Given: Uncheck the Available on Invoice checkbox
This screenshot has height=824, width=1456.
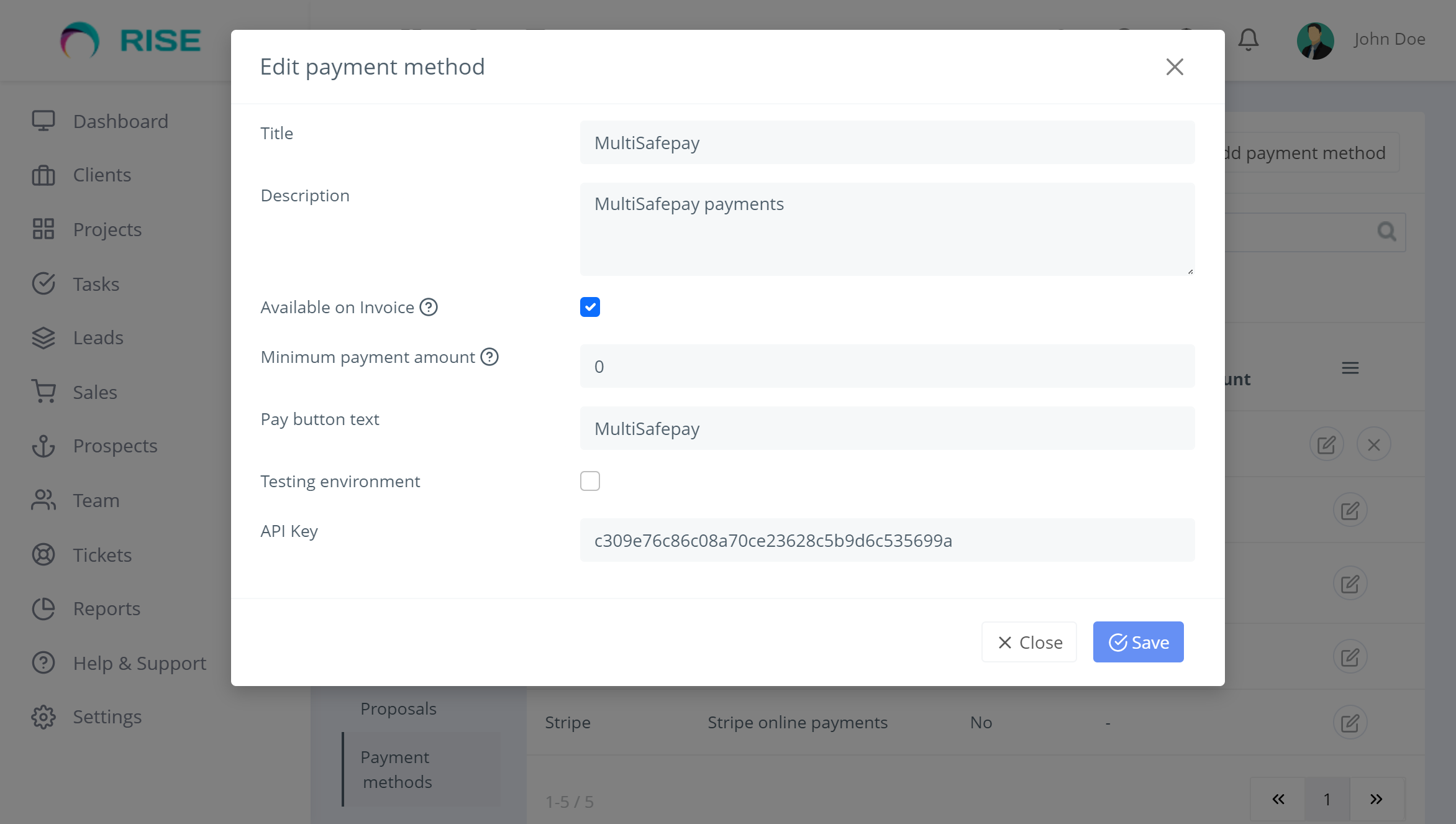Looking at the screenshot, I should (x=589, y=306).
